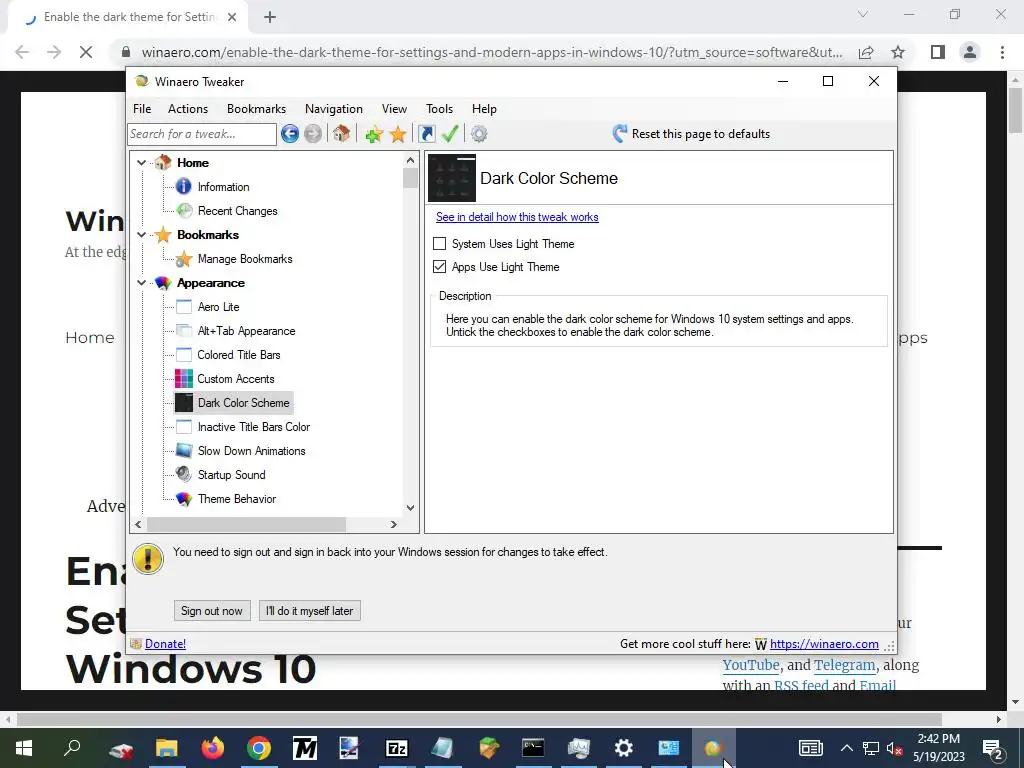1024x768 pixels.
Task: Click the Reset page arrow icon
Action: (620, 134)
